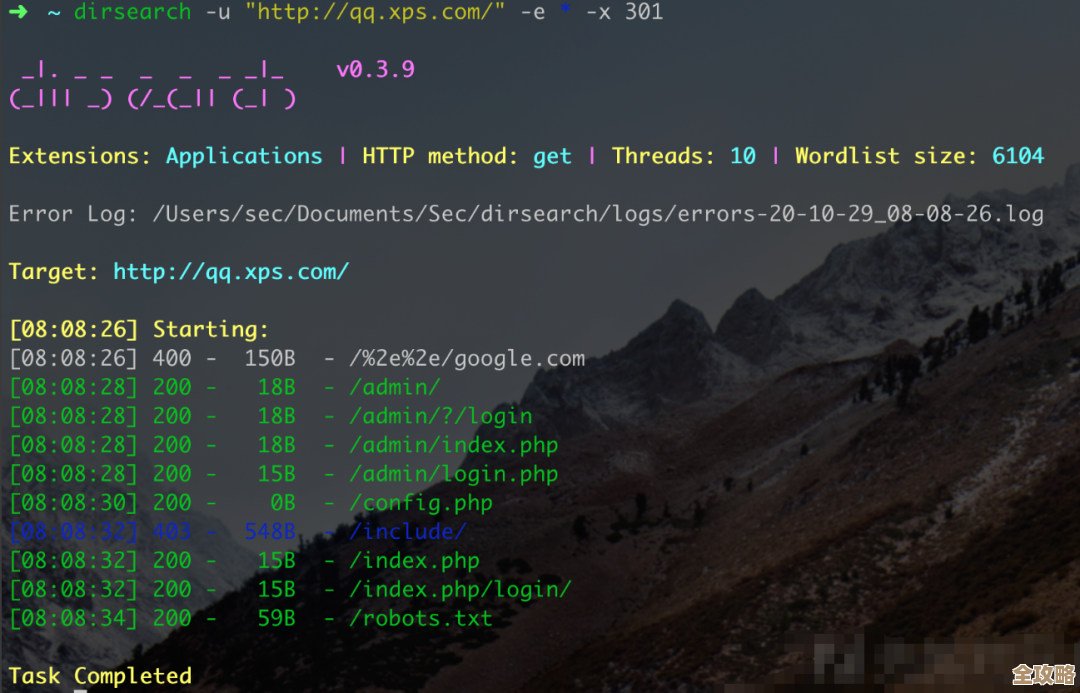Click the /index.php/login/ result path

[x=460, y=590]
